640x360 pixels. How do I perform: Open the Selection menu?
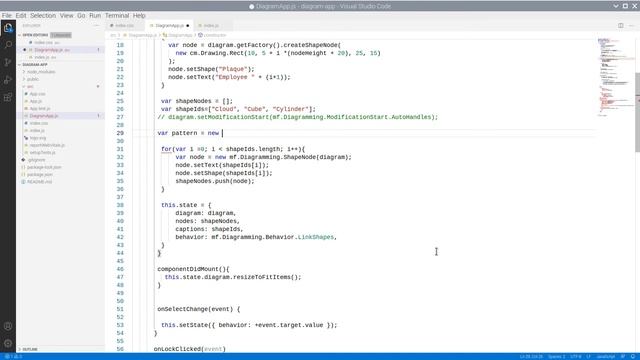tap(43, 16)
